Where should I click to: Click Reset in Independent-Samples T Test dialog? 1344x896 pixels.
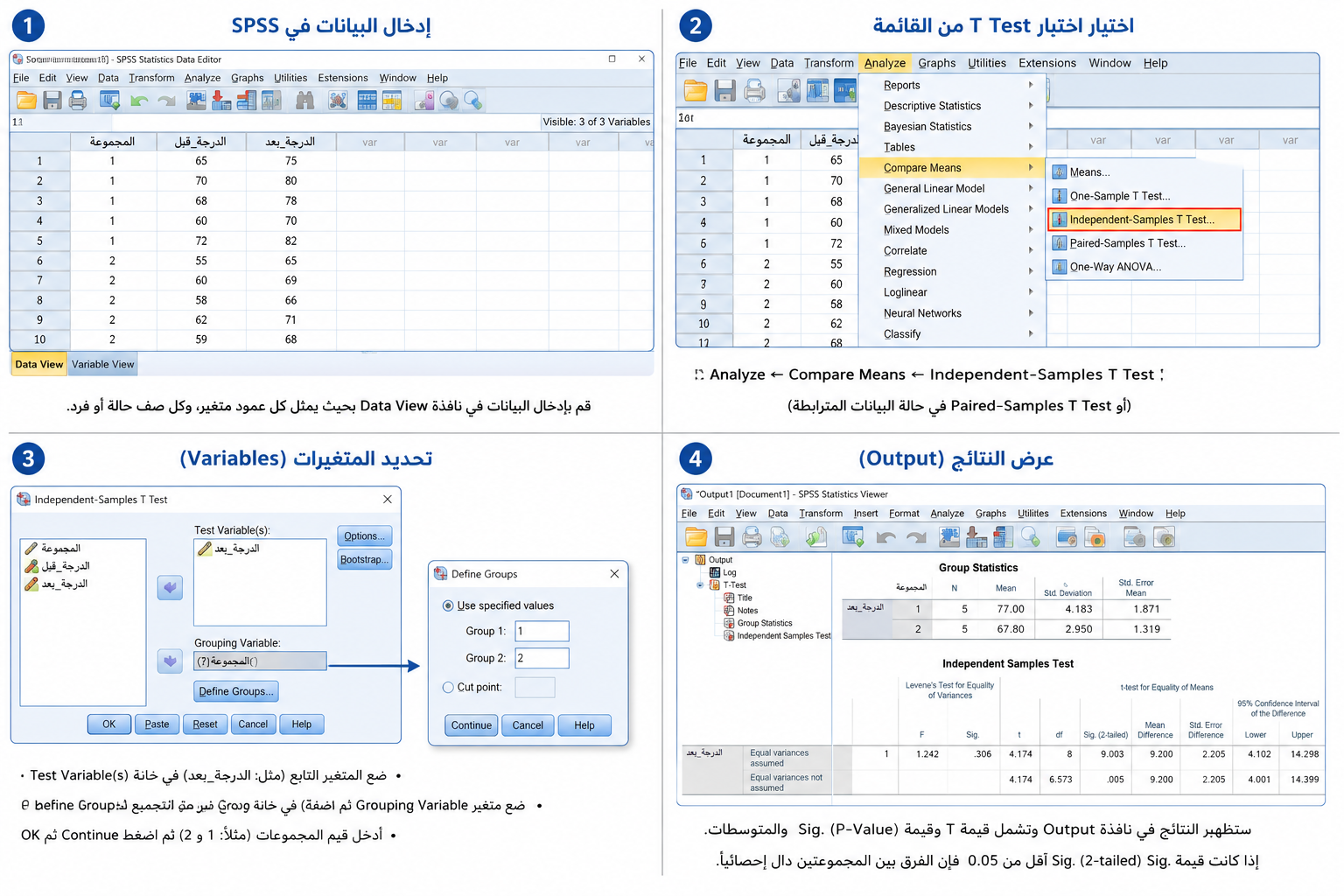tap(206, 724)
